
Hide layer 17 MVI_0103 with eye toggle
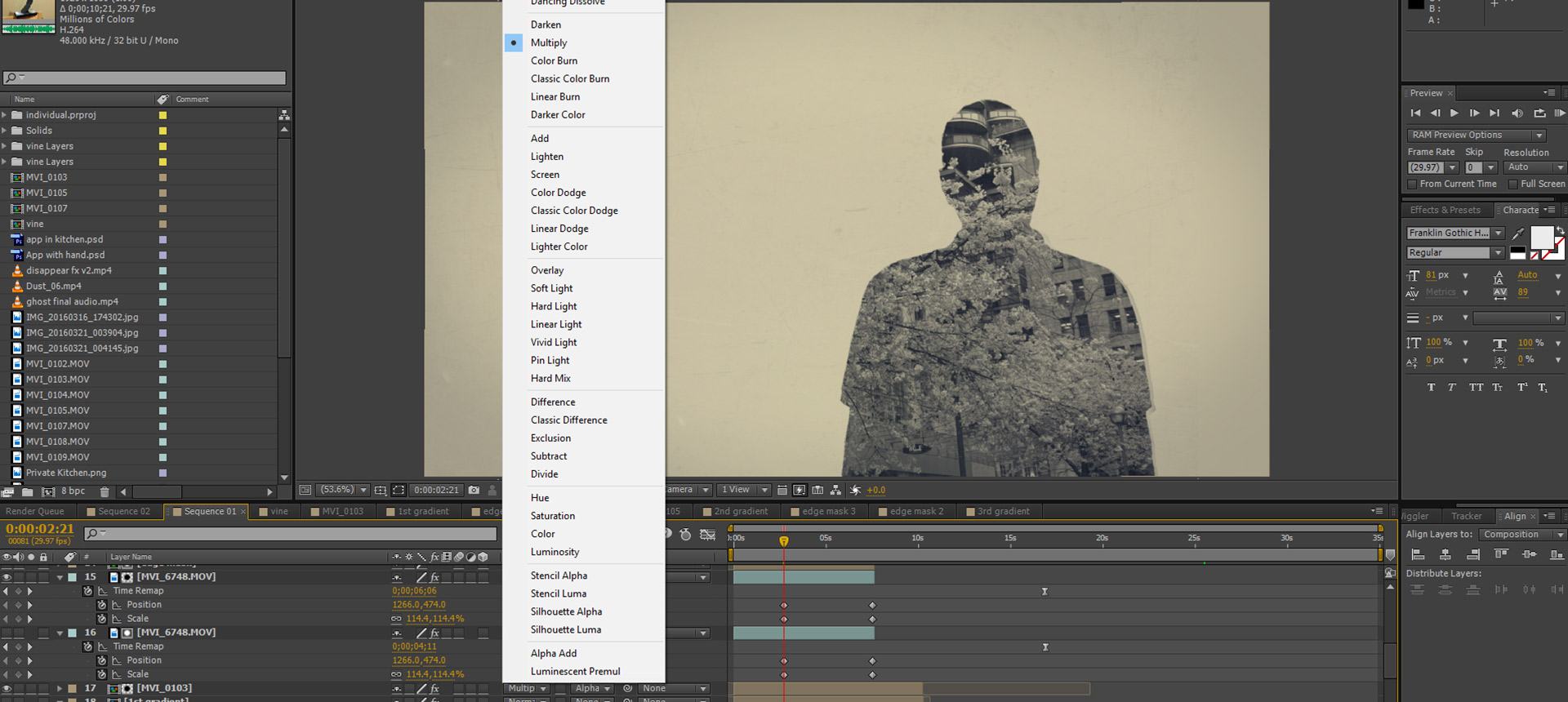click(x=7, y=688)
